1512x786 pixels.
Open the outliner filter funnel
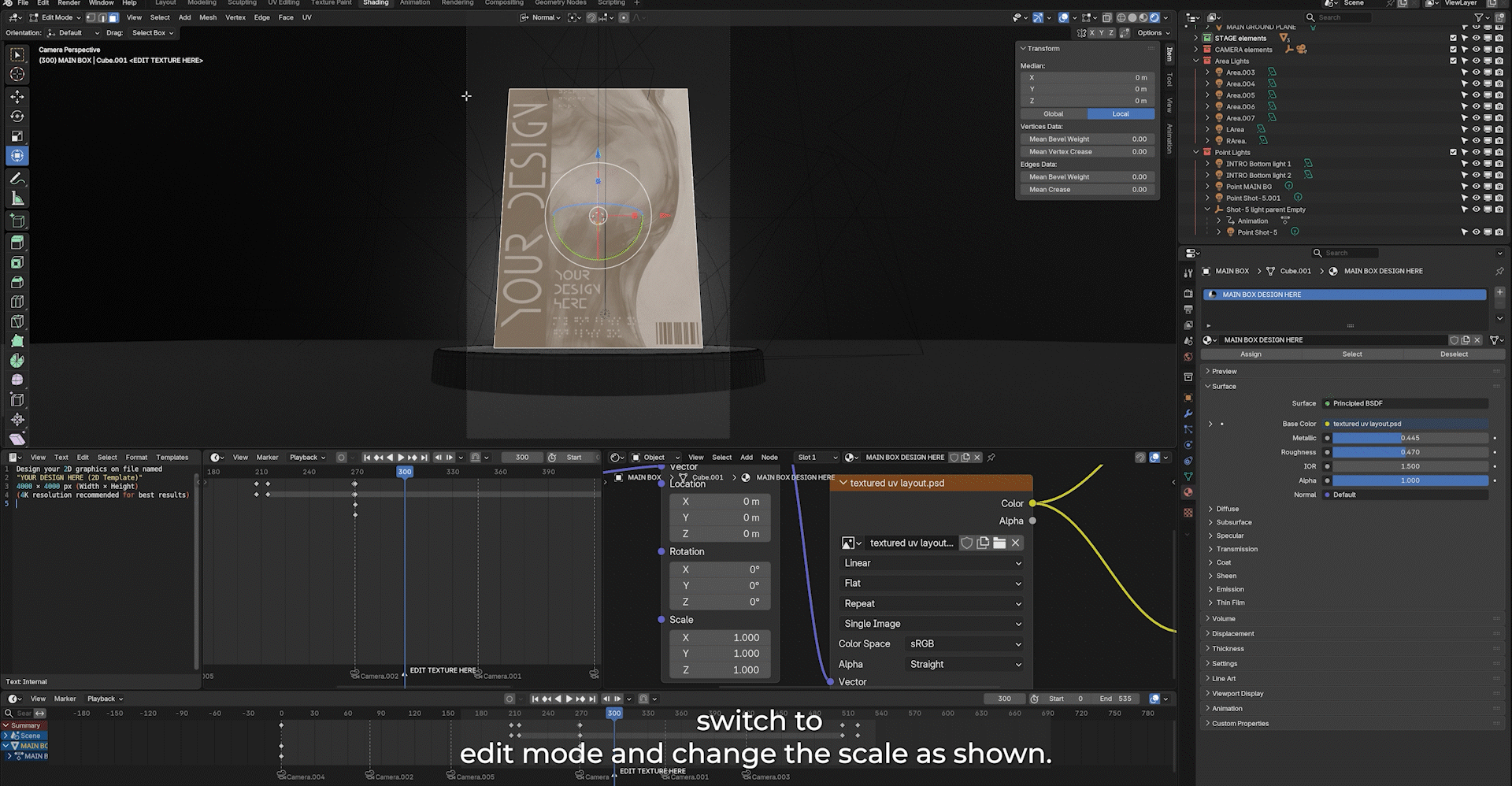point(1479,17)
